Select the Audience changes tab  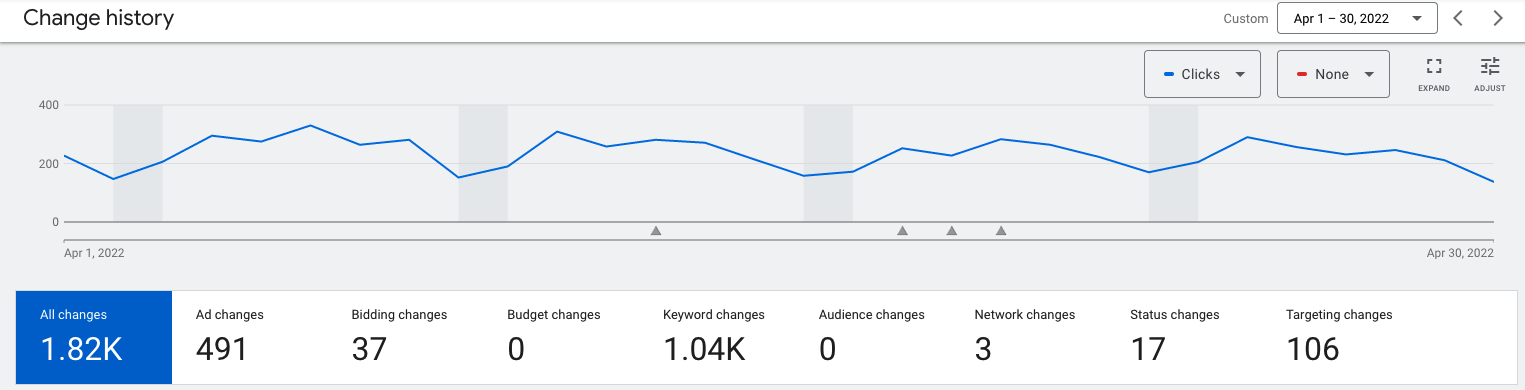(874, 337)
